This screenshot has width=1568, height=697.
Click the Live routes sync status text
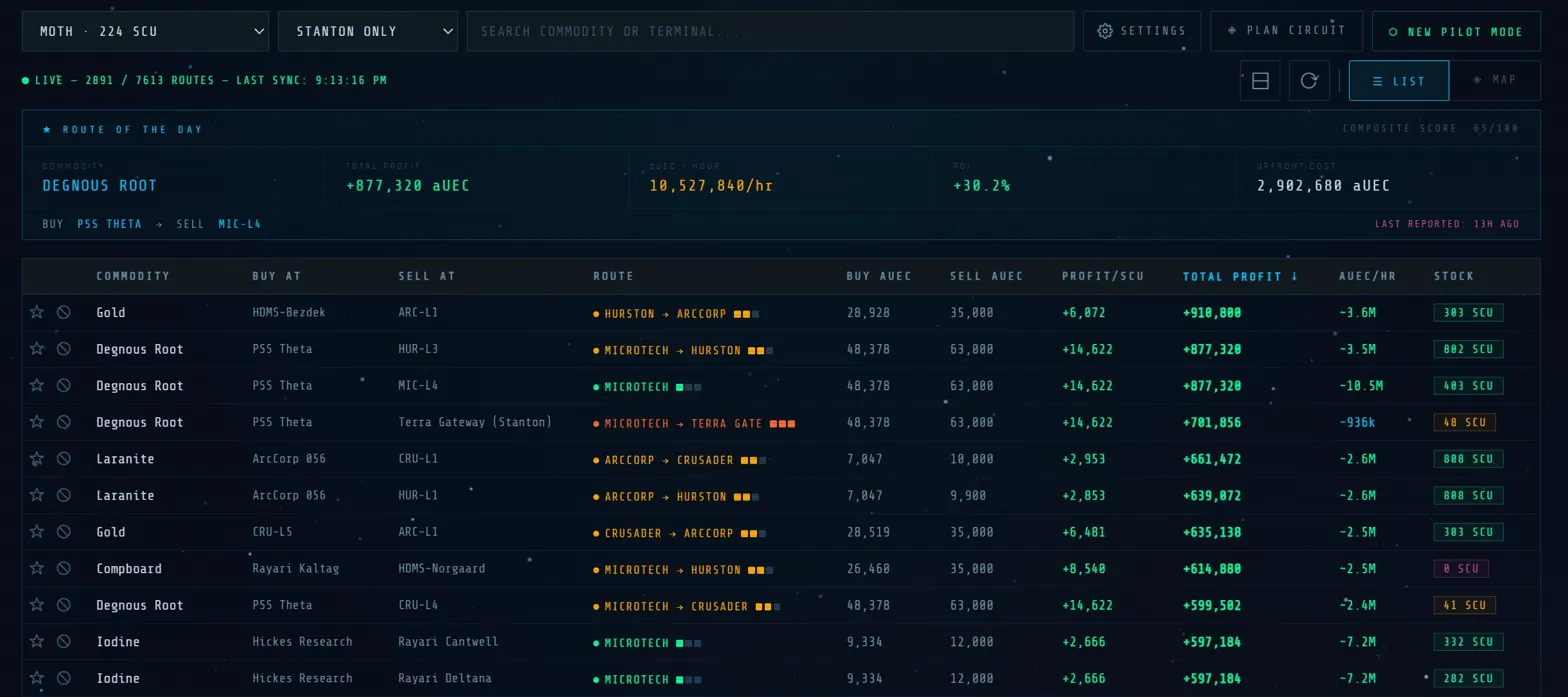tap(205, 80)
